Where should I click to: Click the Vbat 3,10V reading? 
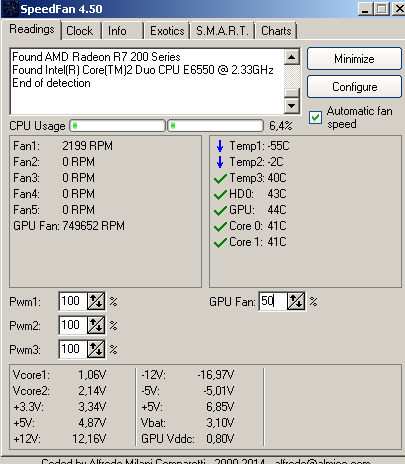[188, 423]
